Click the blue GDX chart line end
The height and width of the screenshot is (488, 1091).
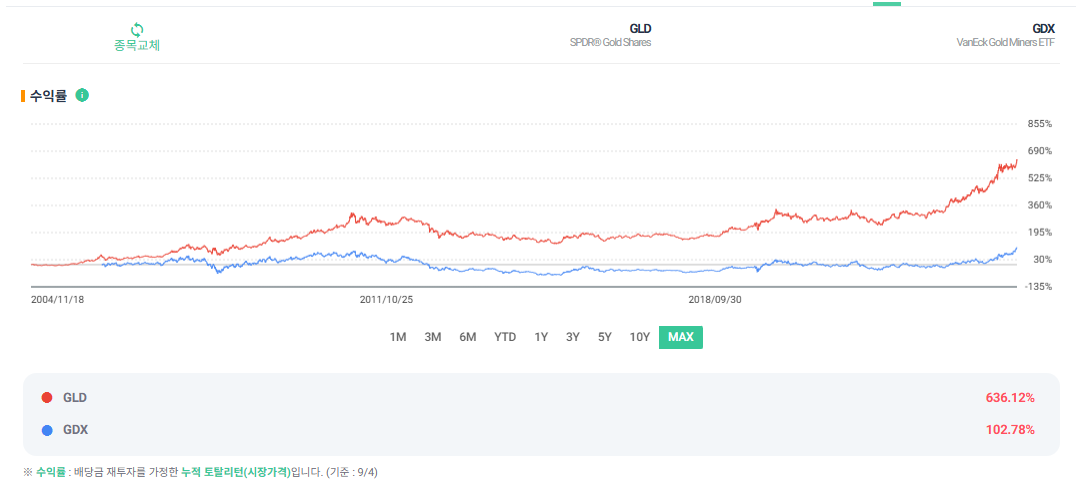click(1016, 248)
